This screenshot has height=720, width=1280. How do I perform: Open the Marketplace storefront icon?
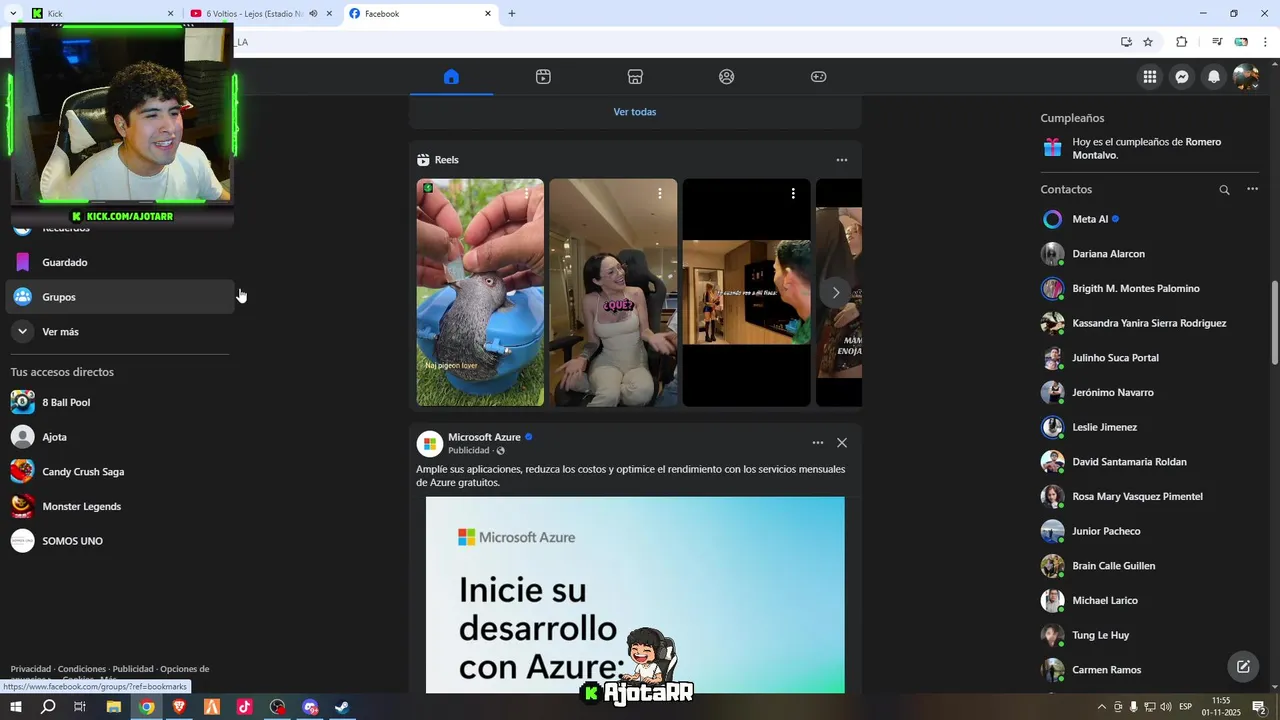click(635, 77)
